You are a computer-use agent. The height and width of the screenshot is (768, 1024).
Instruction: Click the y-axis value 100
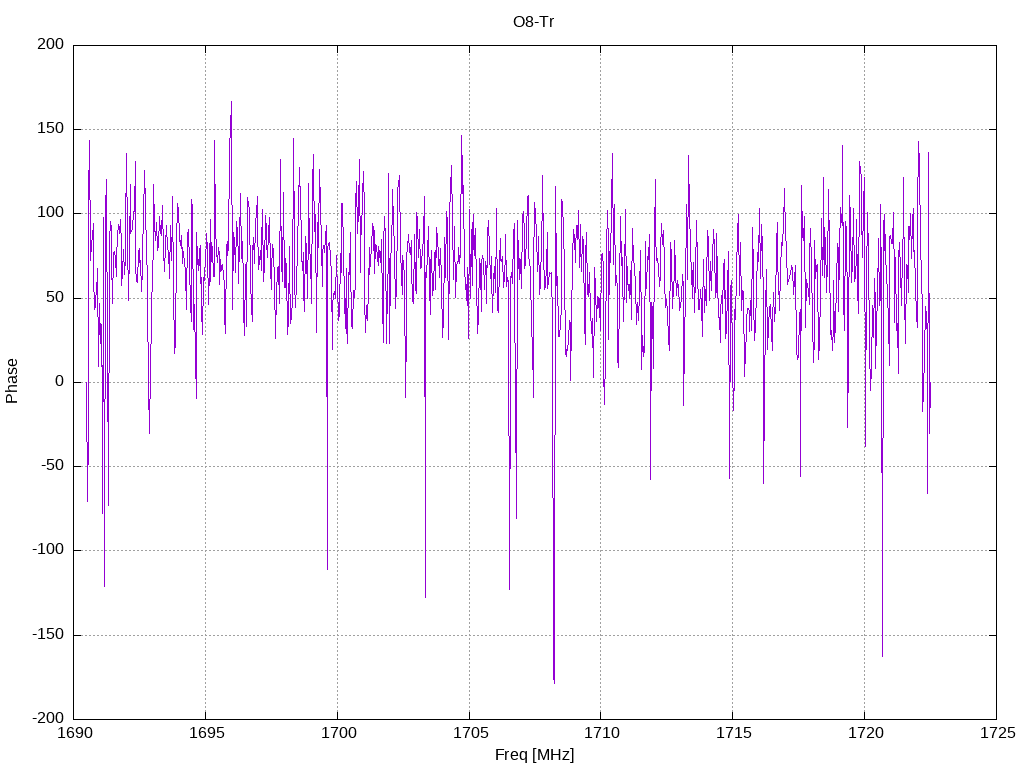pyautogui.click(x=51, y=213)
